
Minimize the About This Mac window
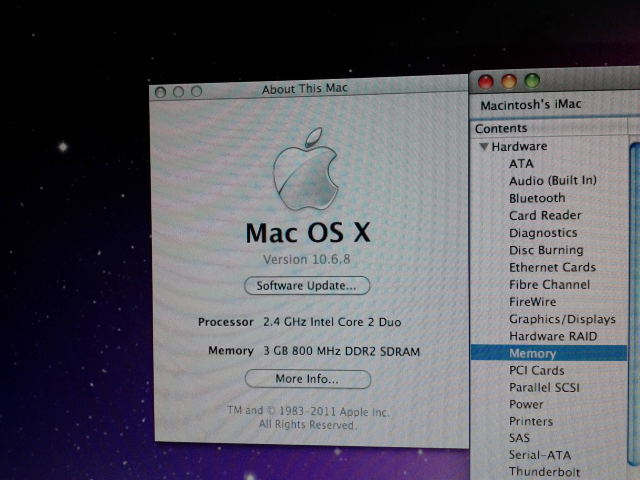(x=178, y=92)
